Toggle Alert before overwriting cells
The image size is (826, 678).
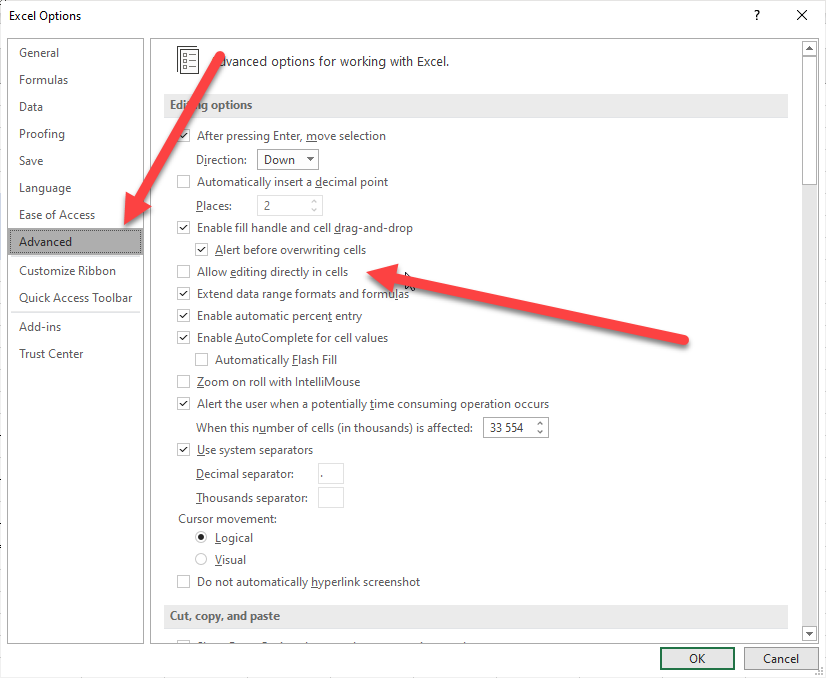pyautogui.click(x=201, y=250)
